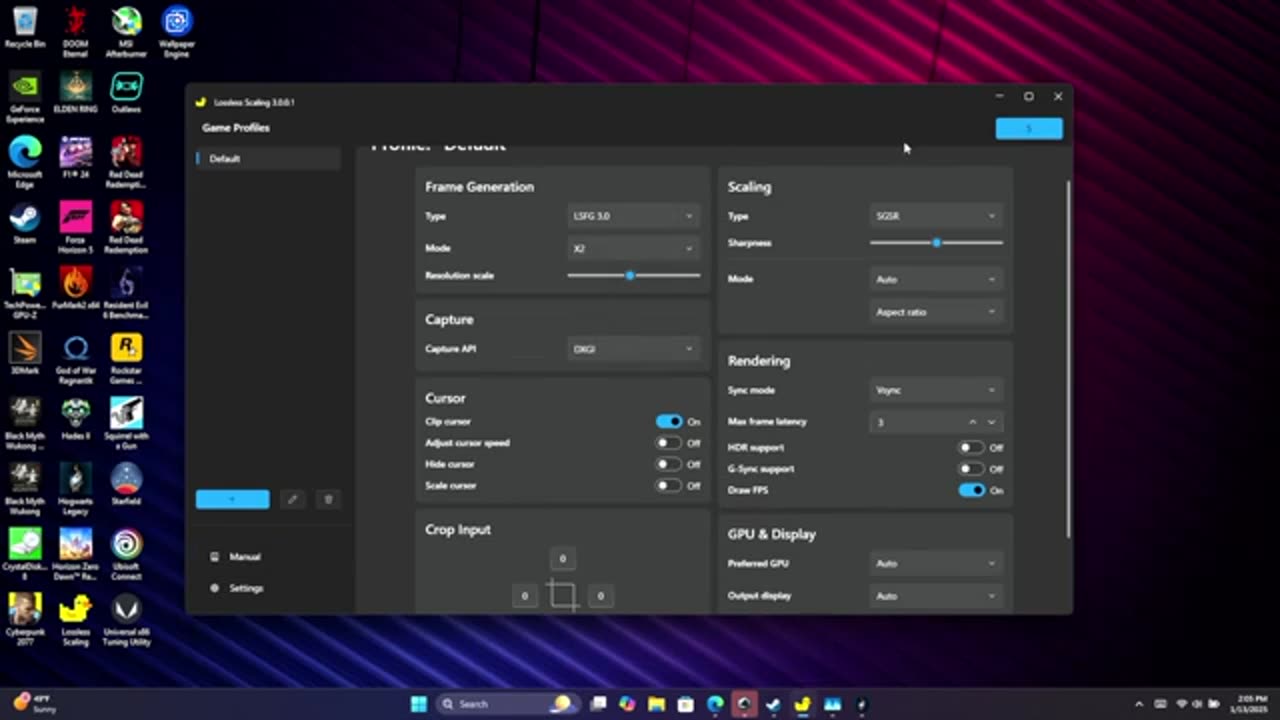Turn on G-Sync support toggle
The height and width of the screenshot is (720, 1280).
[x=972, y=469]
